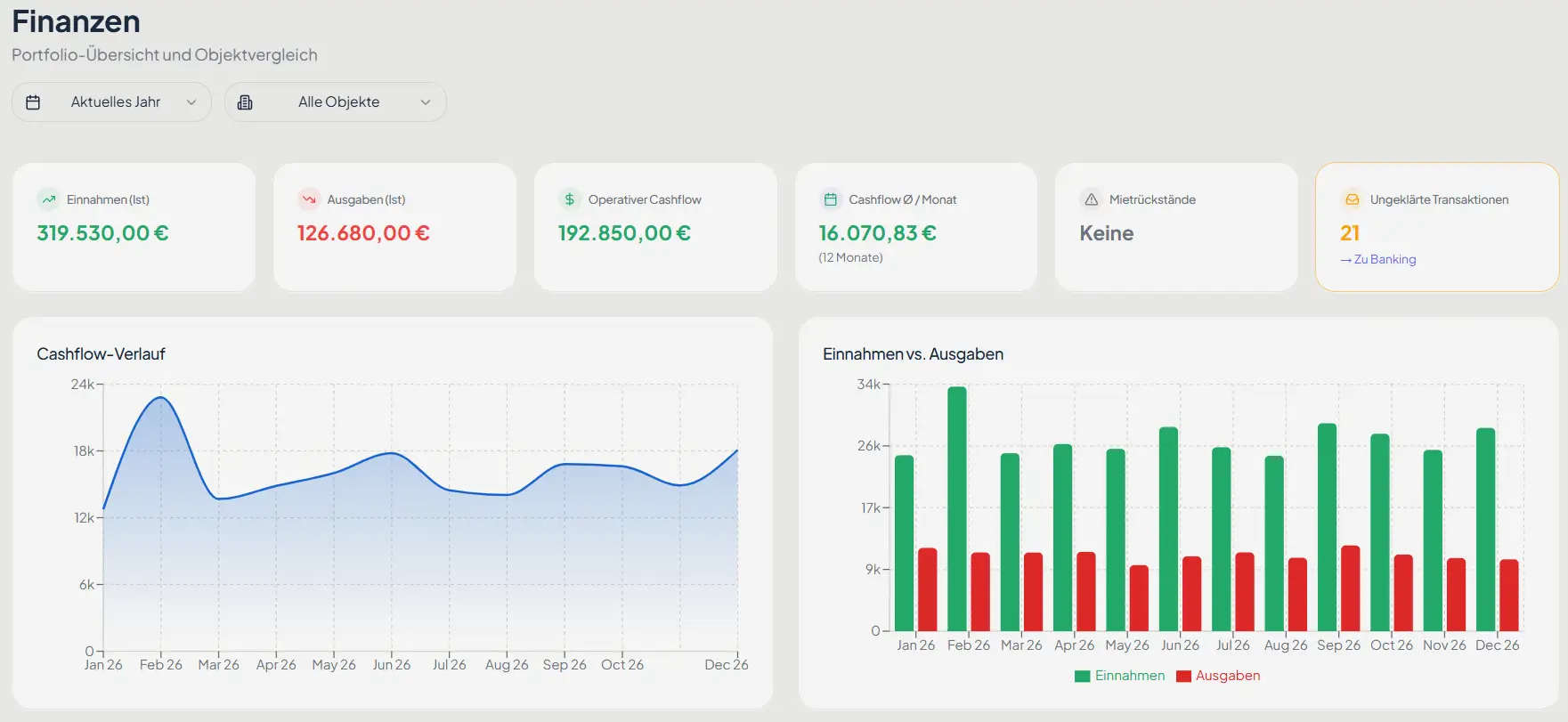Click the Mietrückstände Keine card
Image resolution: width=1568 pixels, height=722 pixels.
(1176, 227)
